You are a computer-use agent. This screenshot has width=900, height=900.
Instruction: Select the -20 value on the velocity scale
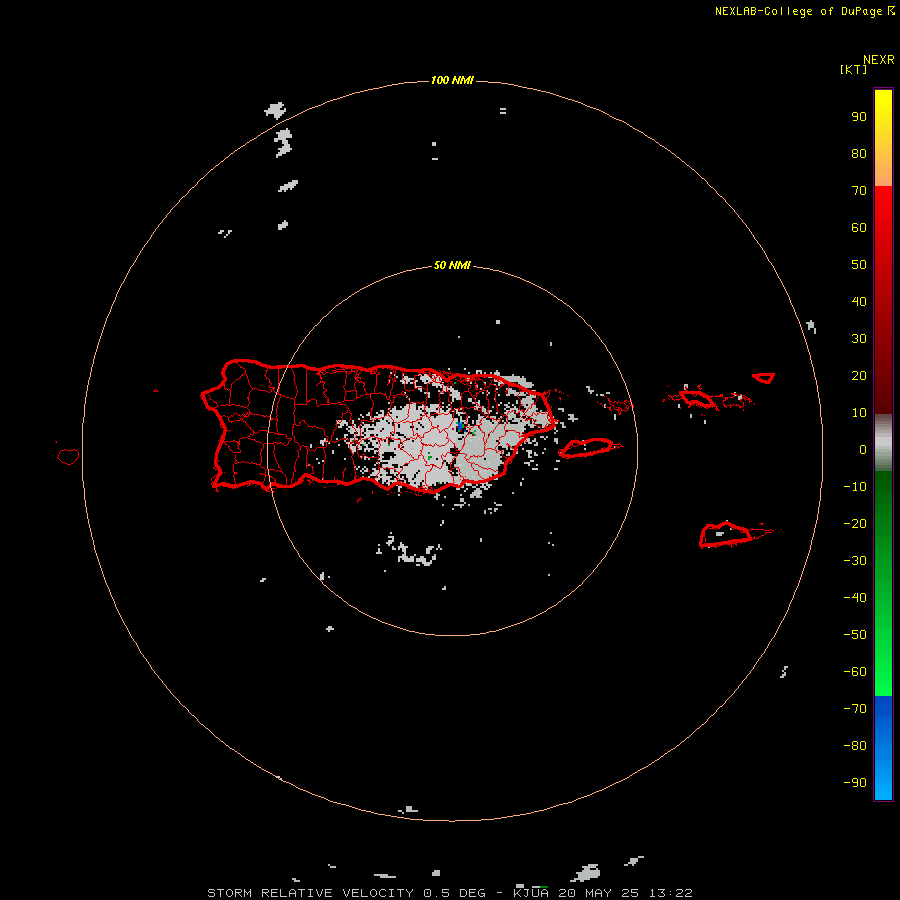855,523
